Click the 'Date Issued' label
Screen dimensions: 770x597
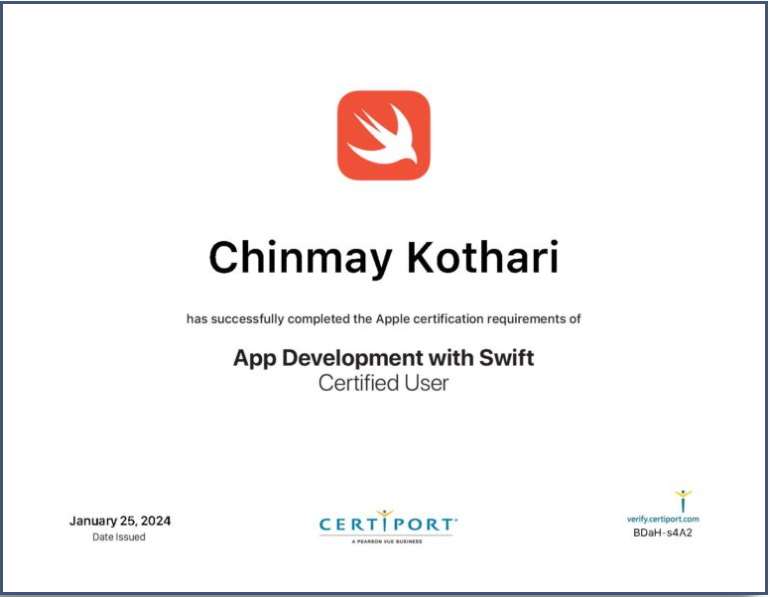coord(119,537)
